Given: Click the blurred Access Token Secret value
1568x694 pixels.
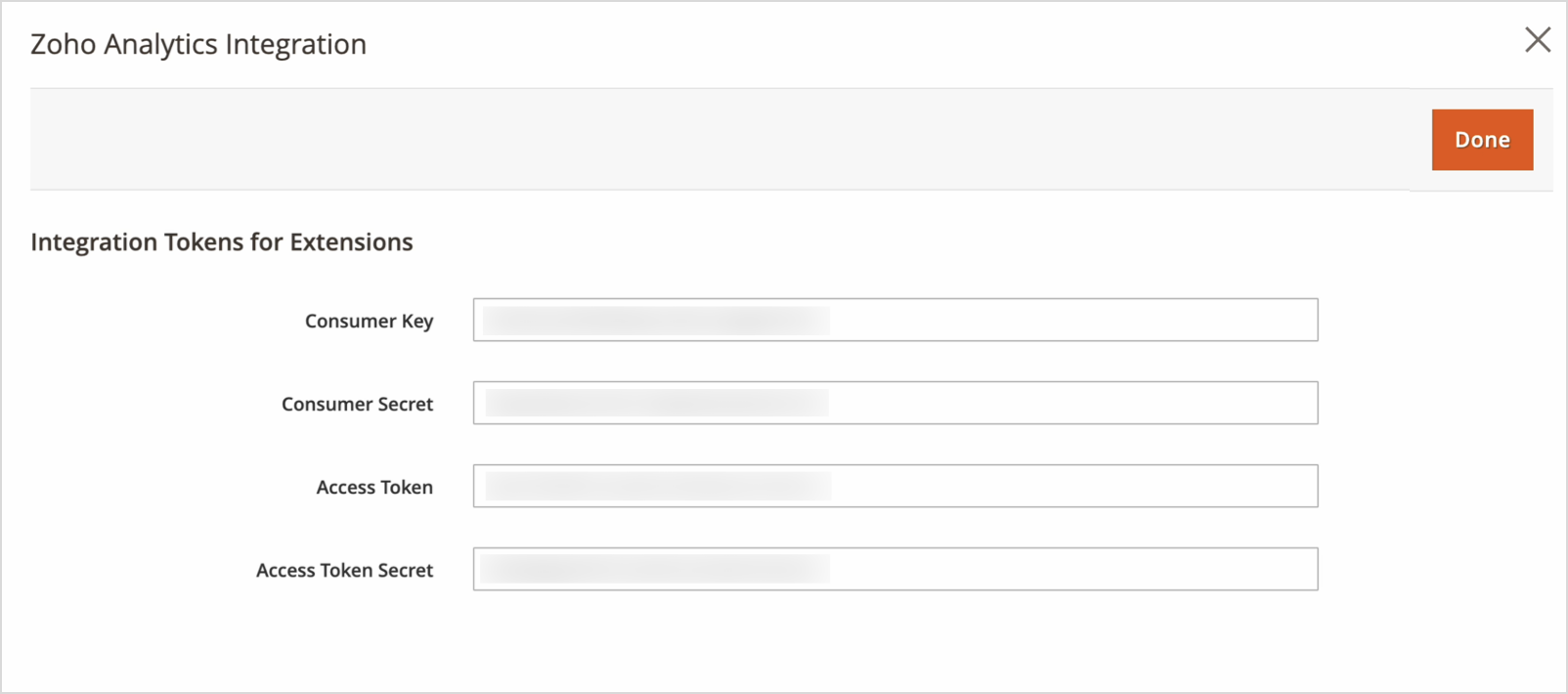Looking at the screenshot, I should click(655, 569).
